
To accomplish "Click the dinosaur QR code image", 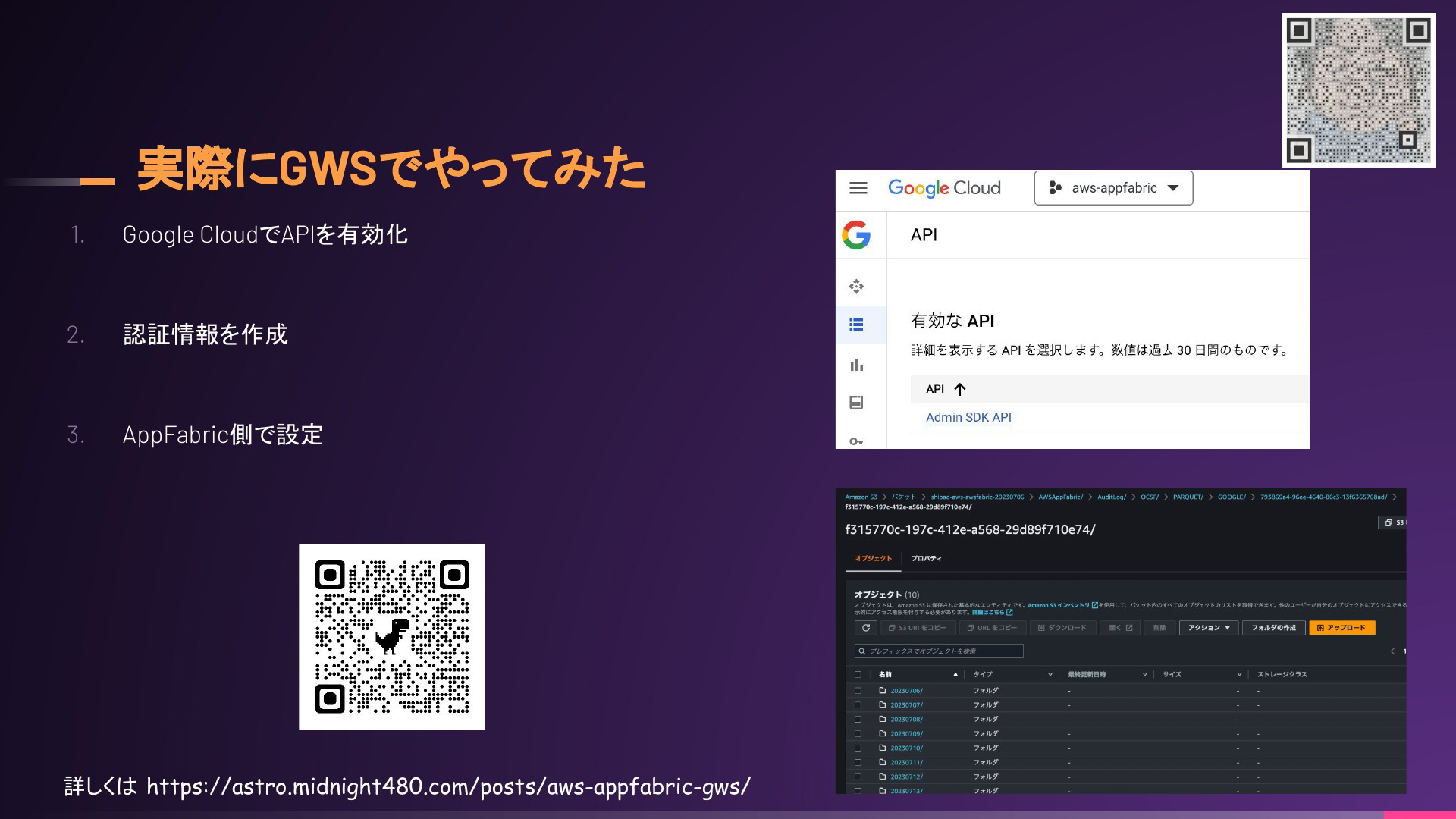I will point(391,636).
